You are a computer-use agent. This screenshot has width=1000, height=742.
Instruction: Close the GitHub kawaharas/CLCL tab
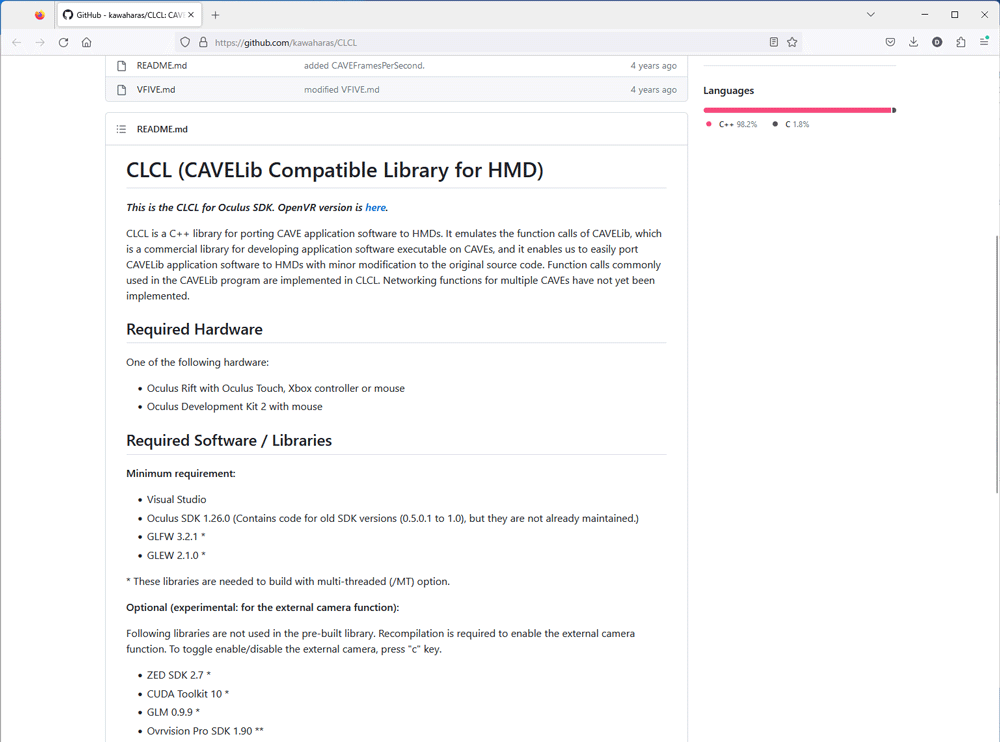click(x=191, y=15)
